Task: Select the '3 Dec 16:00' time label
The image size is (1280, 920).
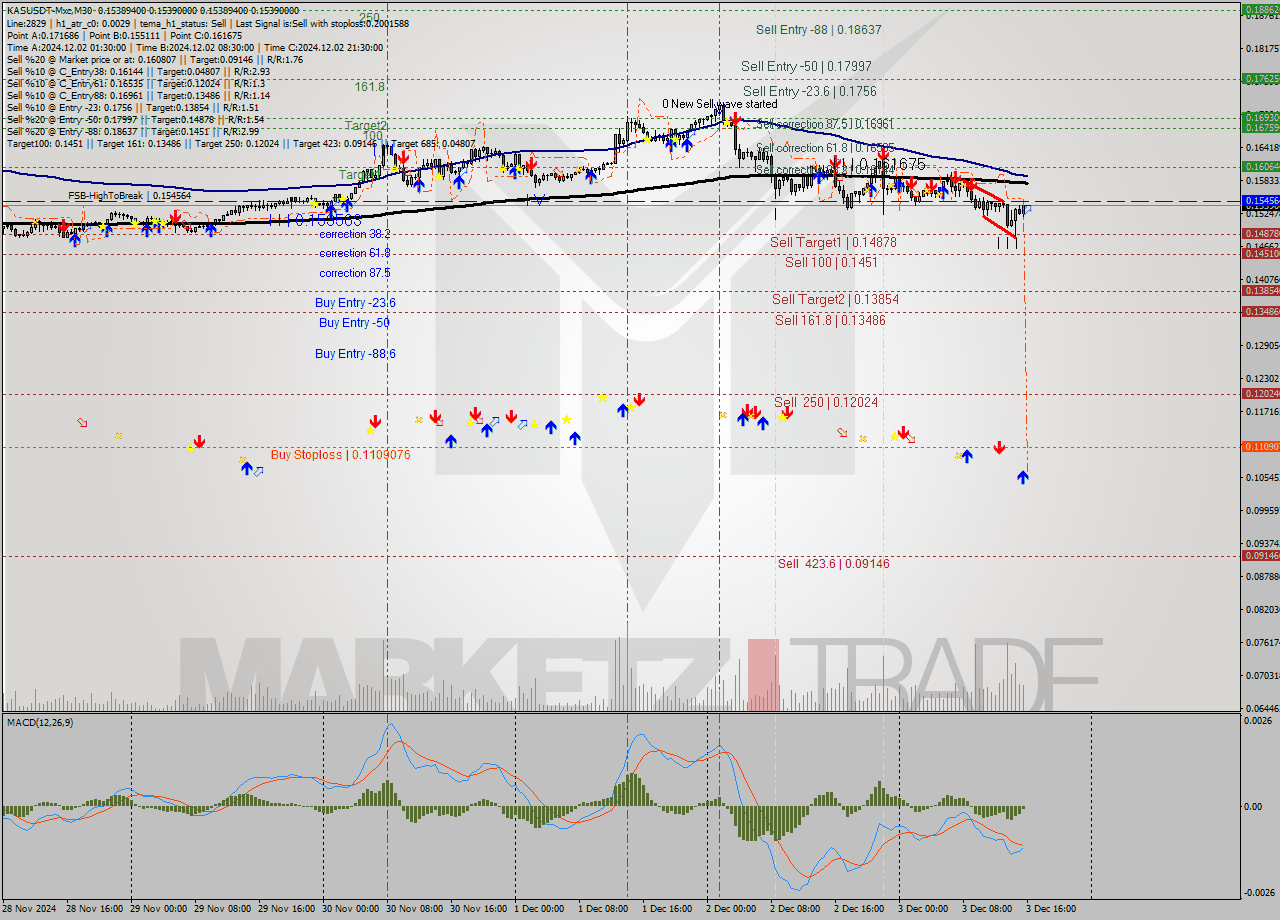Action: tap(1051, 909)
